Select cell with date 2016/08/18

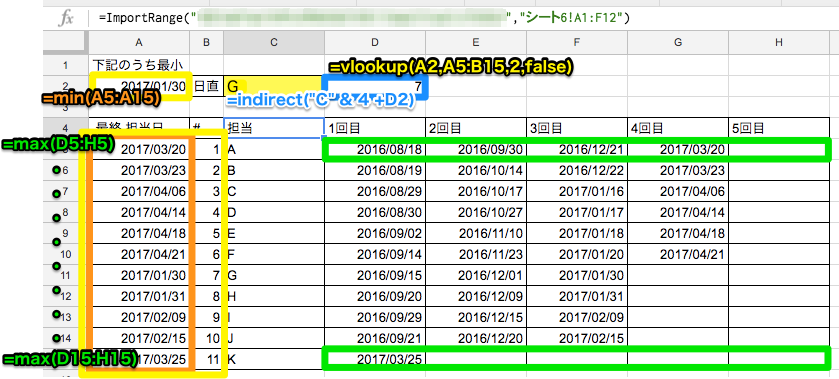tap(375, 149)
